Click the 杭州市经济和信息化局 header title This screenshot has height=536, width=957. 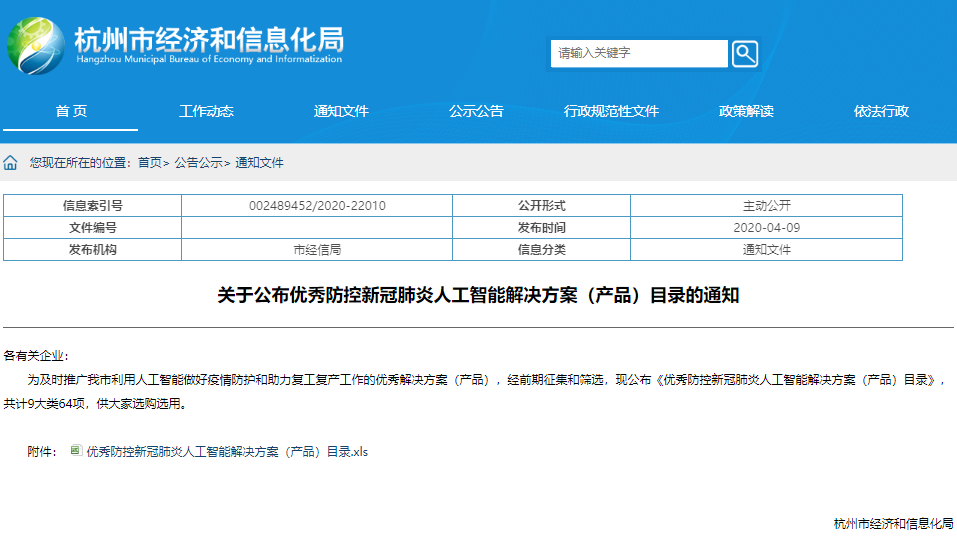[x=208, y=40]
